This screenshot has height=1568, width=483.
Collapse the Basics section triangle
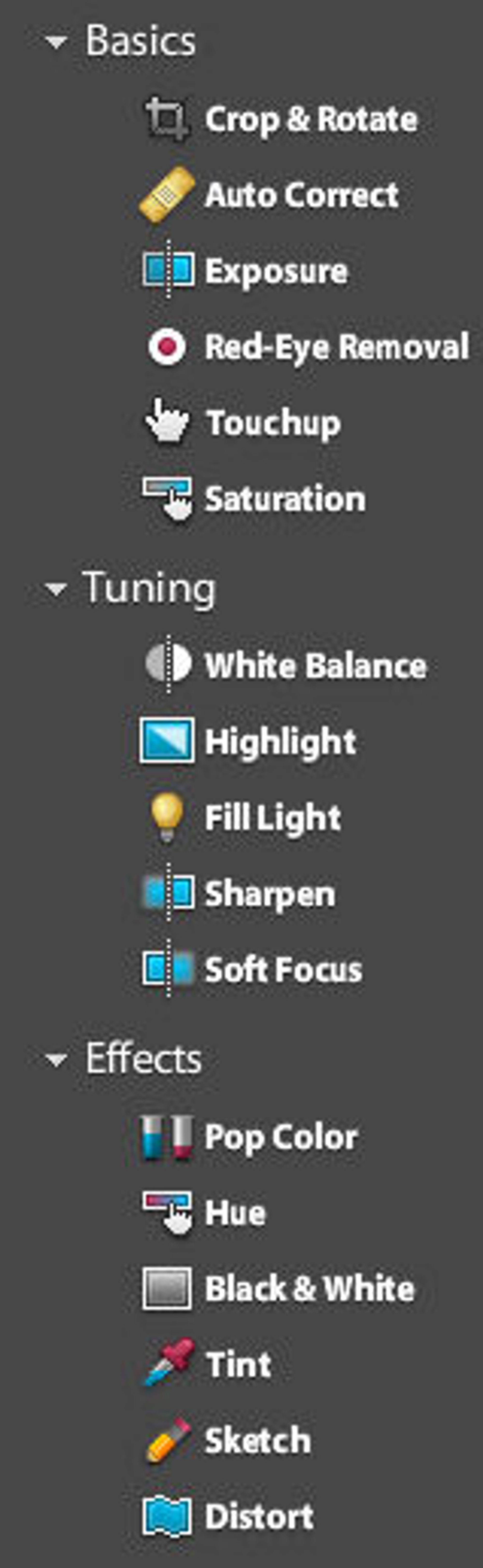(57, 42)
